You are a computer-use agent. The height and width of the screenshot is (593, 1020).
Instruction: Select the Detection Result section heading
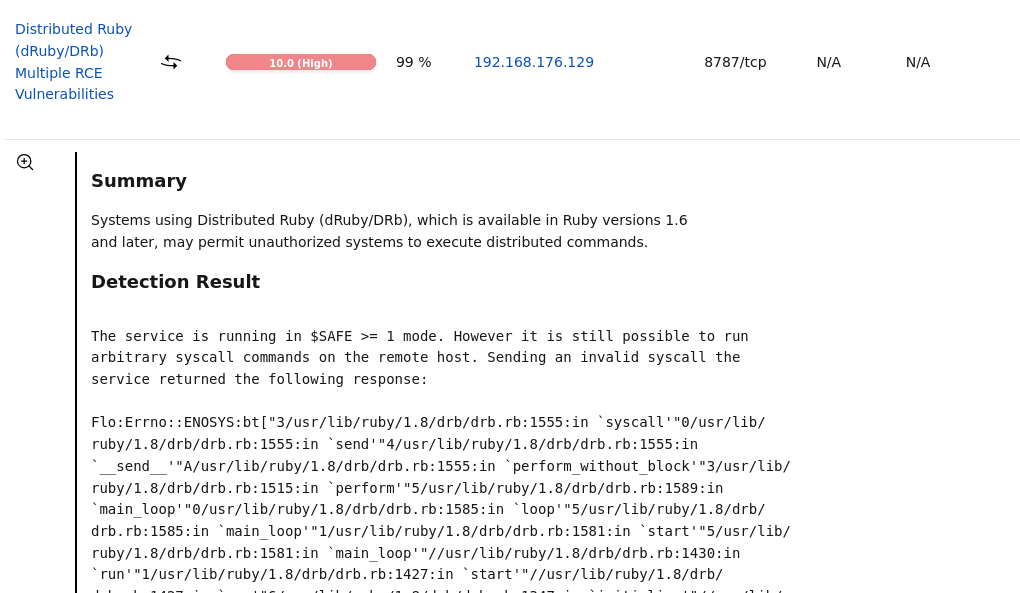click(x=175, y=282)
